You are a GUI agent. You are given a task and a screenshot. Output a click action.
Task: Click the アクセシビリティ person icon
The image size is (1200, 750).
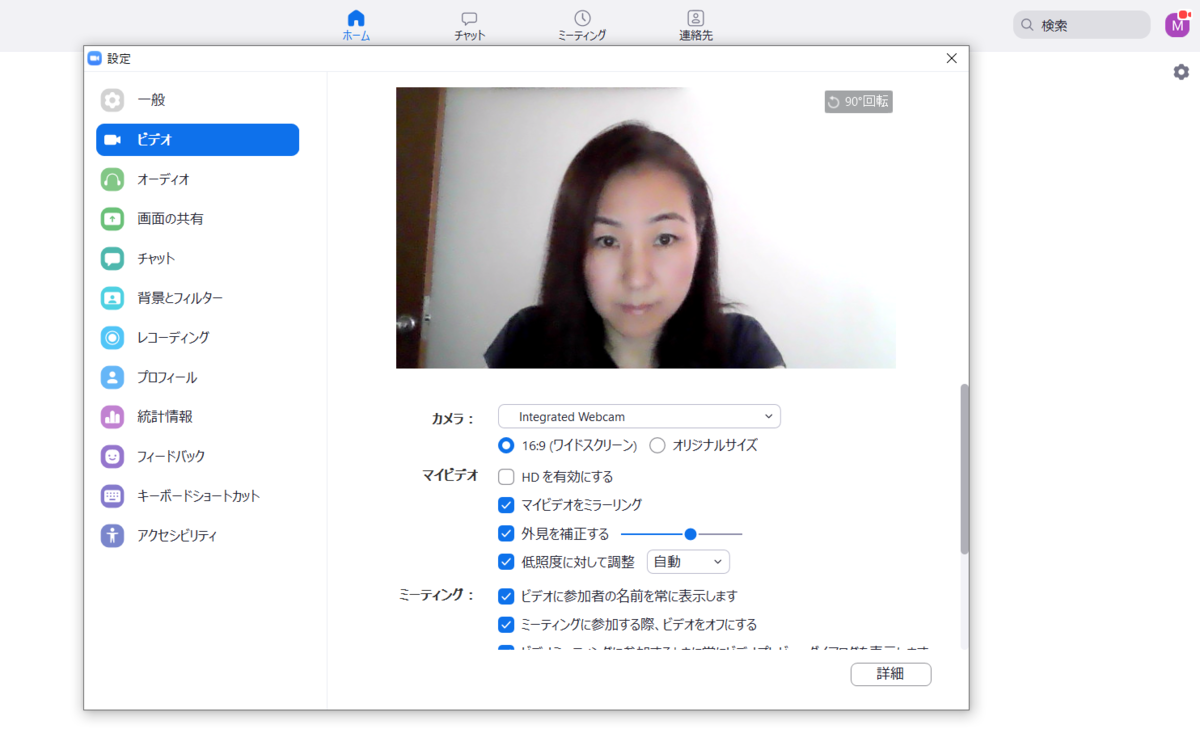(112, 536)
